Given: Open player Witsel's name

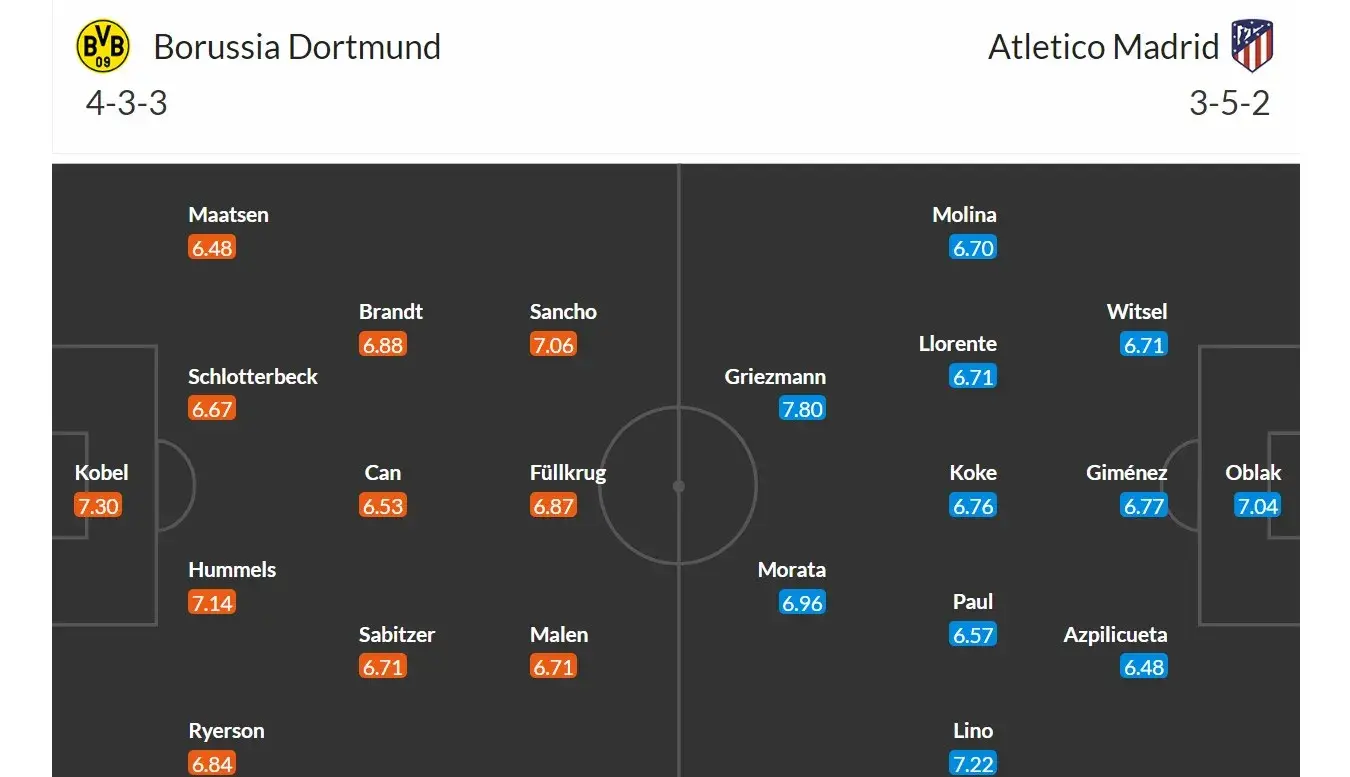Looking at the screenshot, I should [x=1137, y=312].
